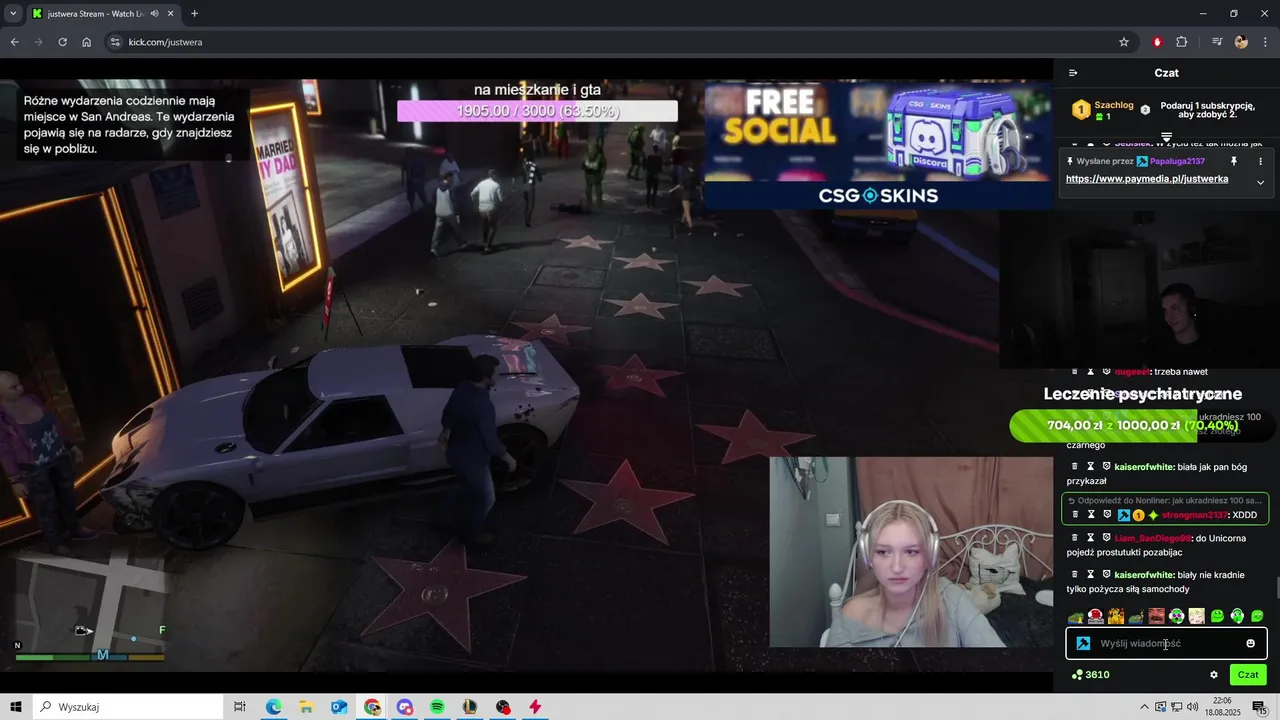Image resolution: width=1280 pixels, height=720 pixels.
Task: Click the 'na mieszkanie i gta' progress bar
Action: tap(537, 111)
